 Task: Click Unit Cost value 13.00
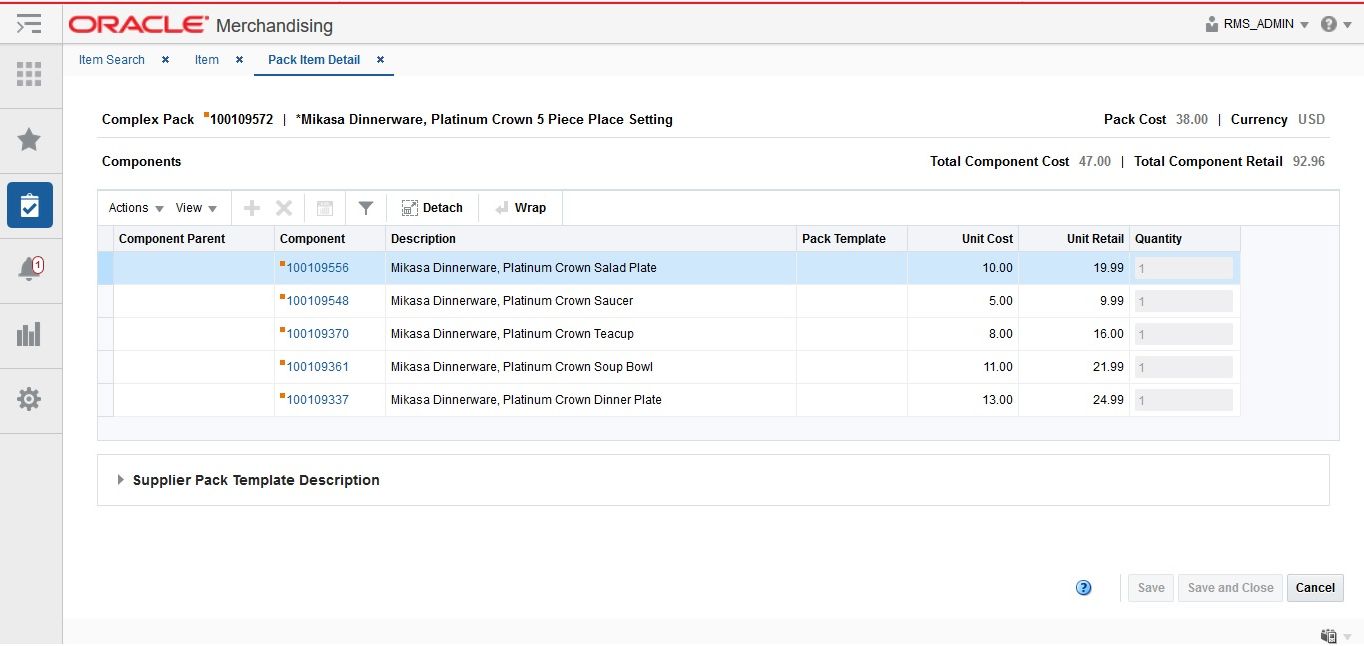click(998, 400)
